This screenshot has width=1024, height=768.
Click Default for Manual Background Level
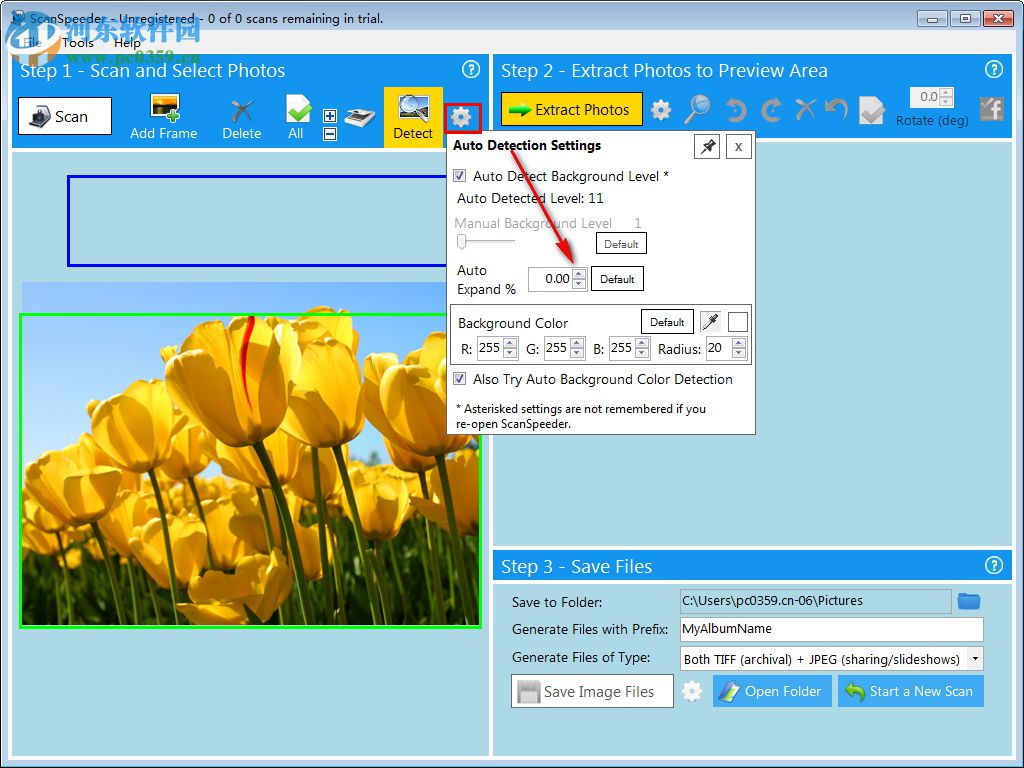coord(621,244)
